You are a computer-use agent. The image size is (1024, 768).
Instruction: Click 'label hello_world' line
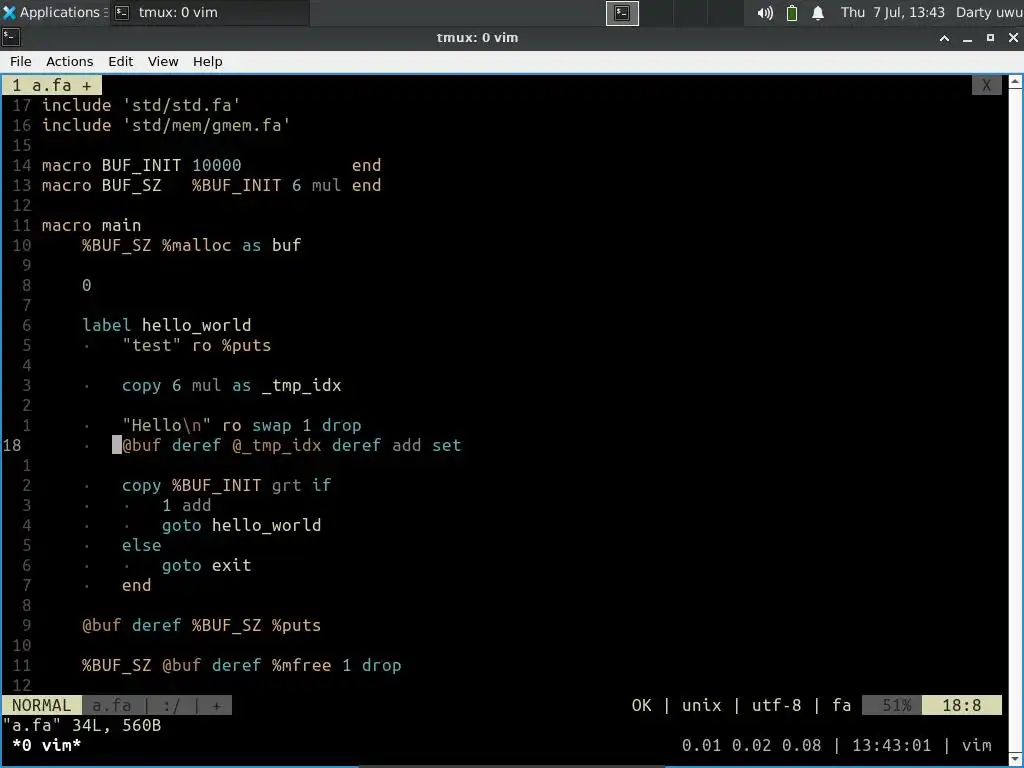coord(167,325)
